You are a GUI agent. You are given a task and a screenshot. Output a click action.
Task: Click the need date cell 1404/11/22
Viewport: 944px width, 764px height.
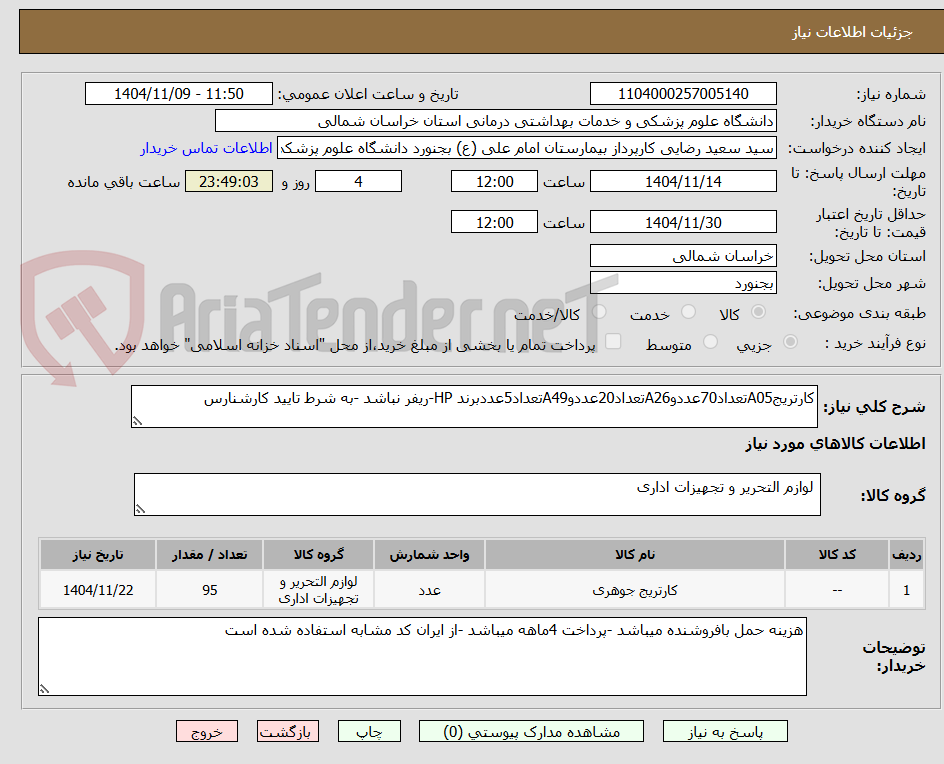click(x=98, y=590)
